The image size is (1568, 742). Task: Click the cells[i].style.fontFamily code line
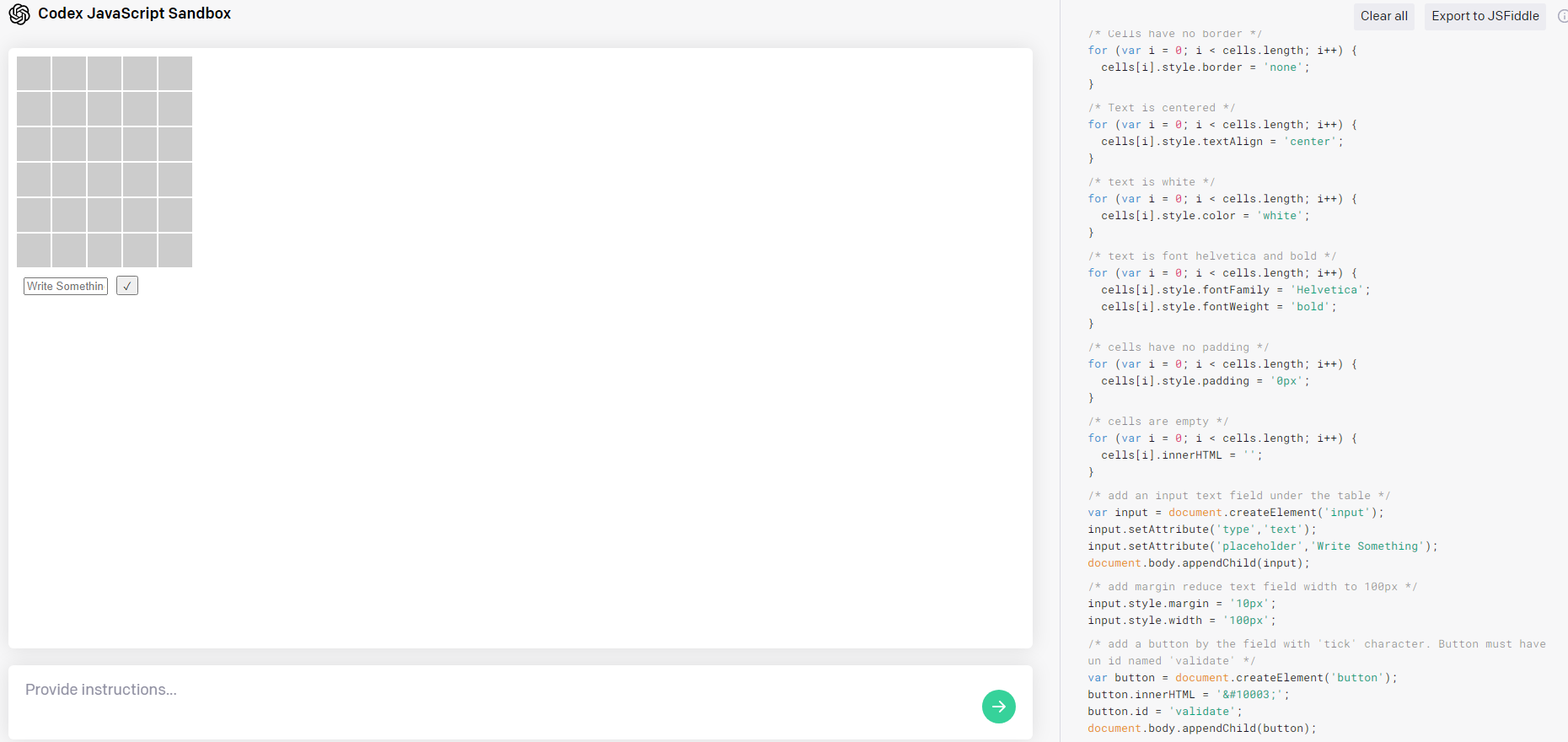pyautogui.click(x=1236, y=290)
